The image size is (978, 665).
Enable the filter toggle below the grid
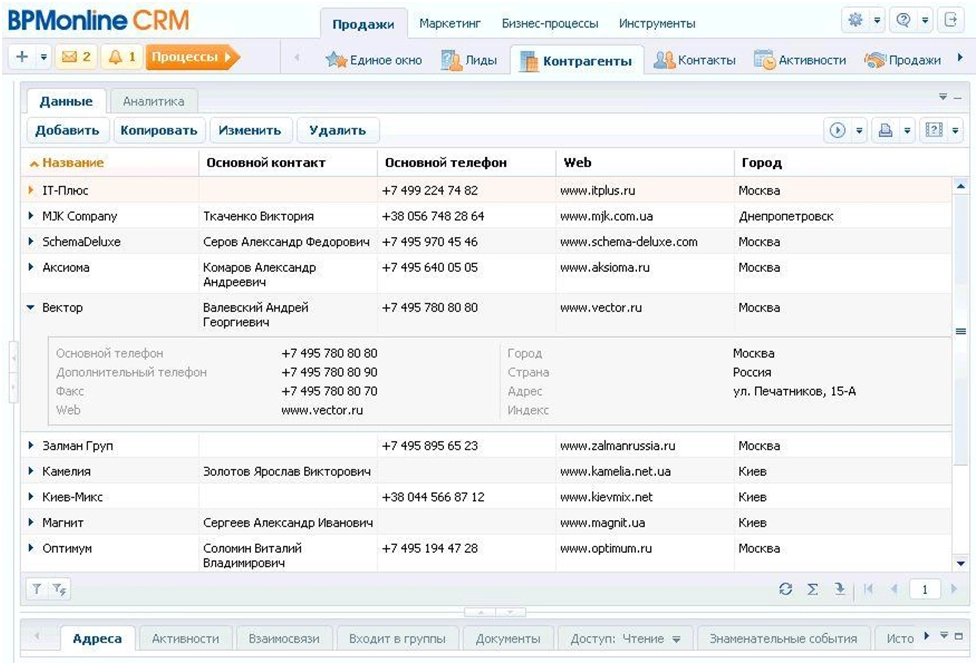click(35, 589)
